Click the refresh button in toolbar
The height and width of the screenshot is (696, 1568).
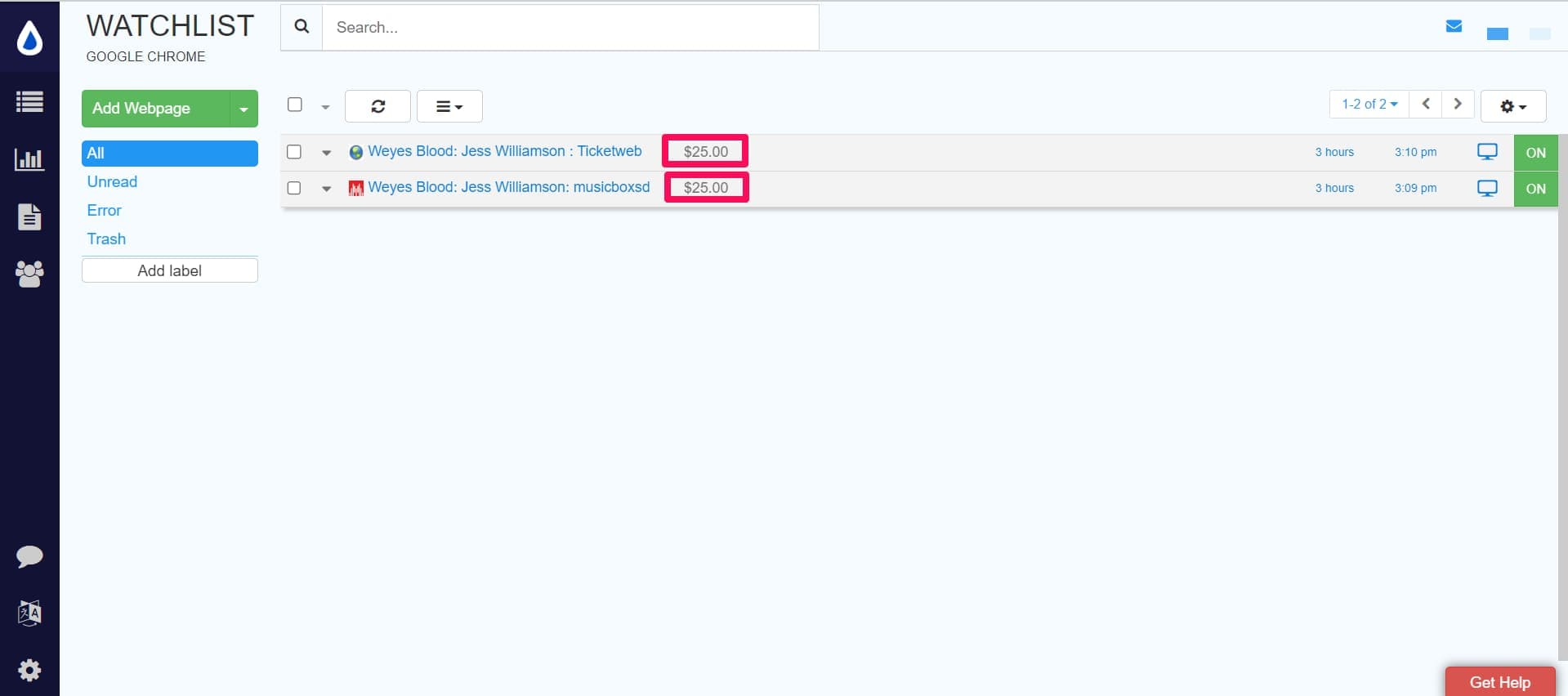377,106
